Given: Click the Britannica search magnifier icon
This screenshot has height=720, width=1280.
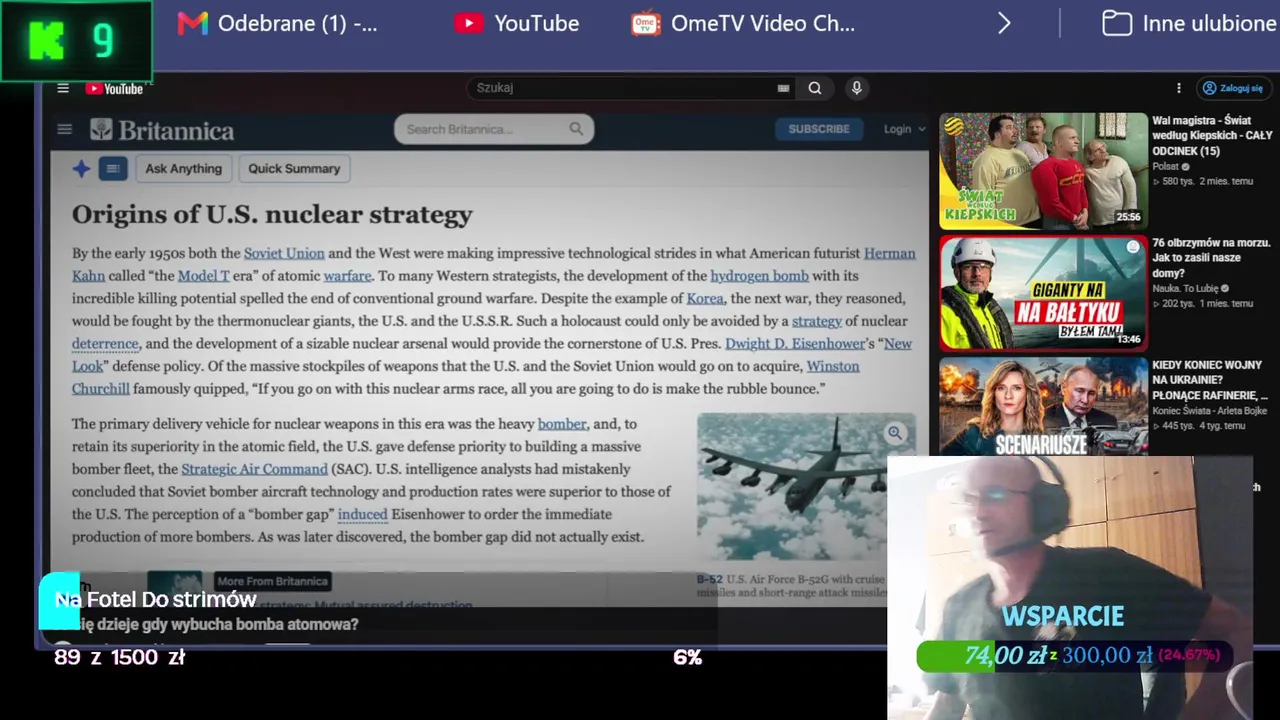Looking at the screenshot, I should [576, 129].
